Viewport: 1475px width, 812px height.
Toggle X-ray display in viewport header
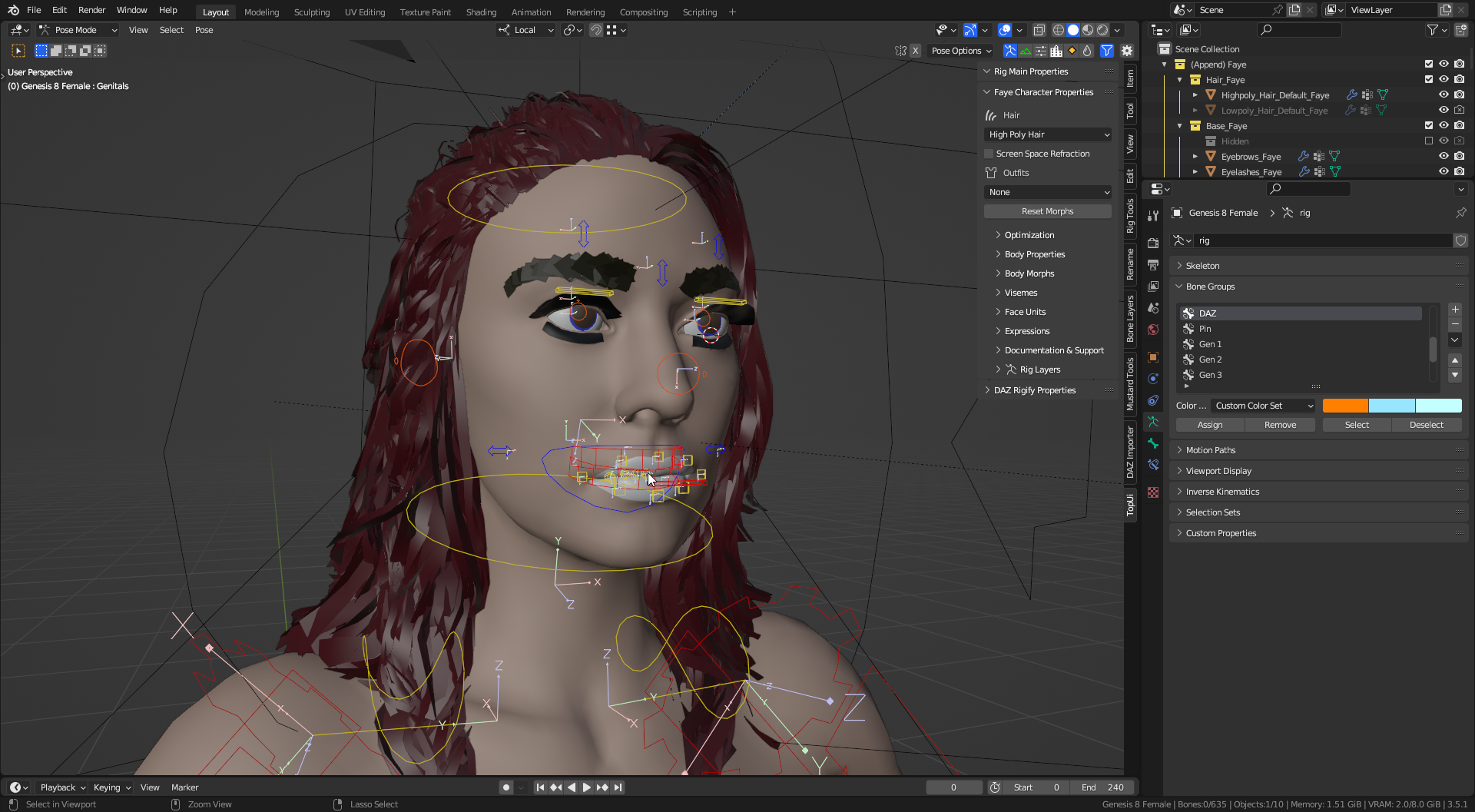(x=1039, y=30)
